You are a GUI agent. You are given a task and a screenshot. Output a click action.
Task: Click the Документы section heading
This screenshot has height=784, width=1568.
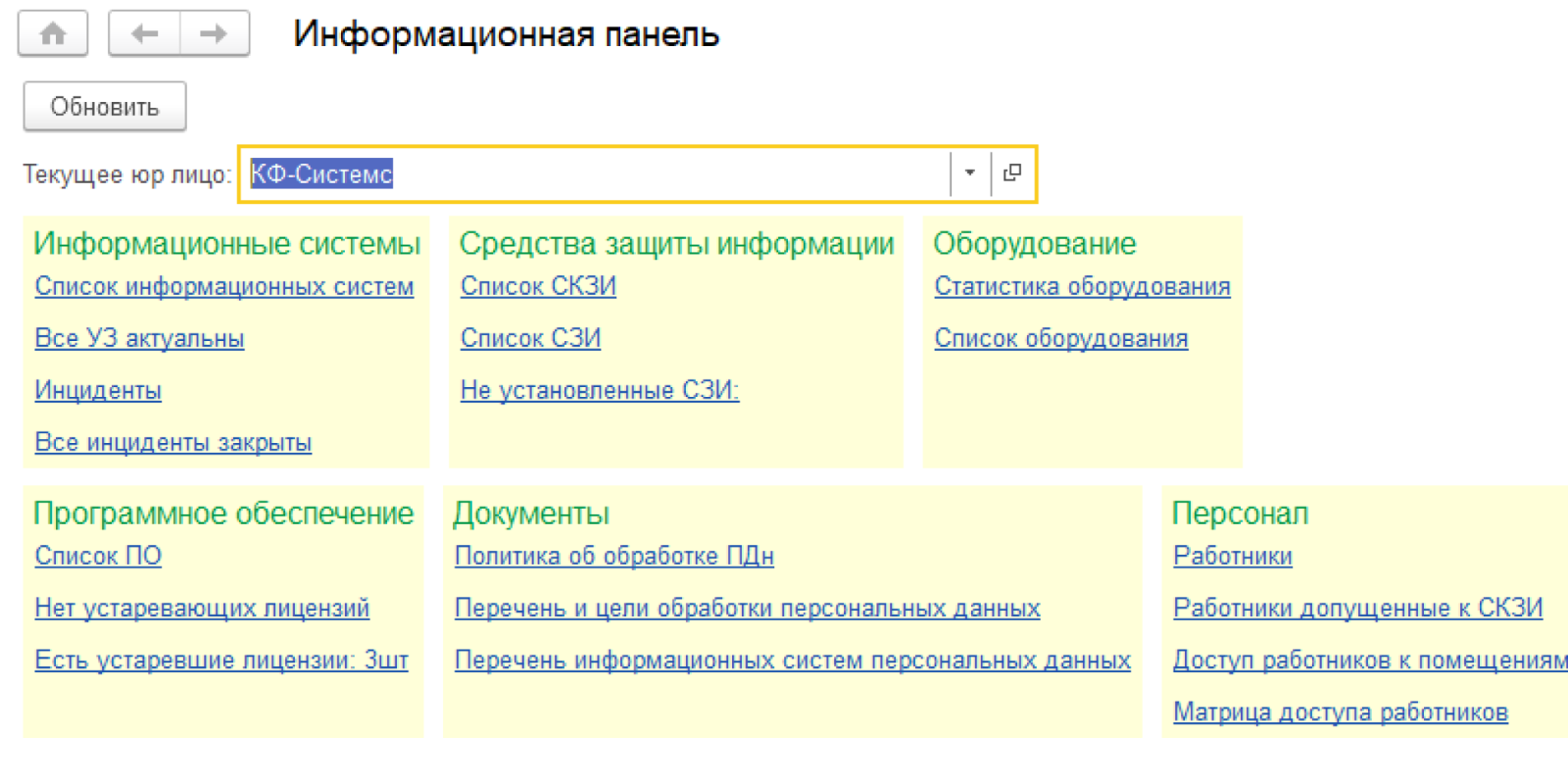click(531, 513)
